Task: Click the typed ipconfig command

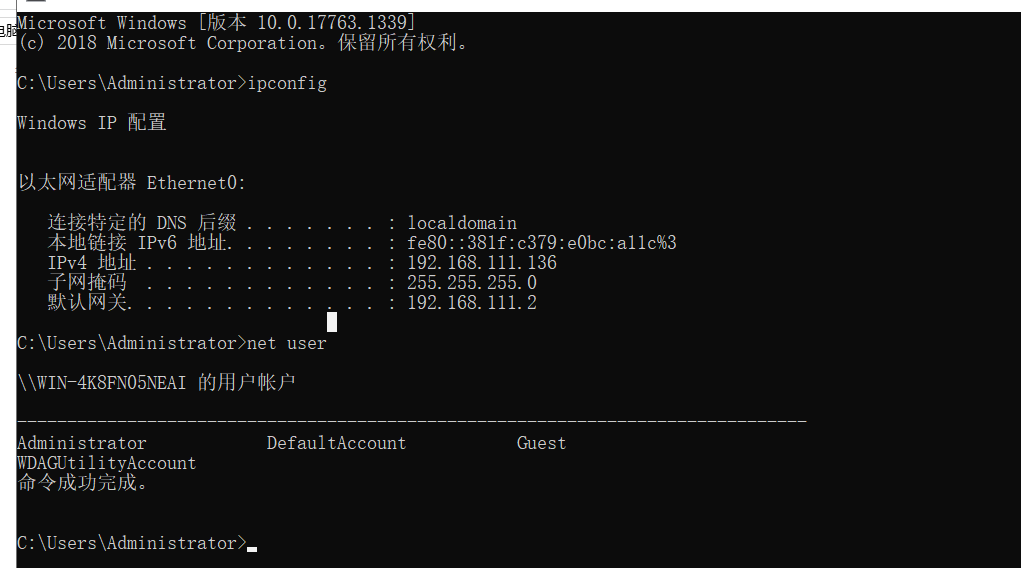Action: 287,84
